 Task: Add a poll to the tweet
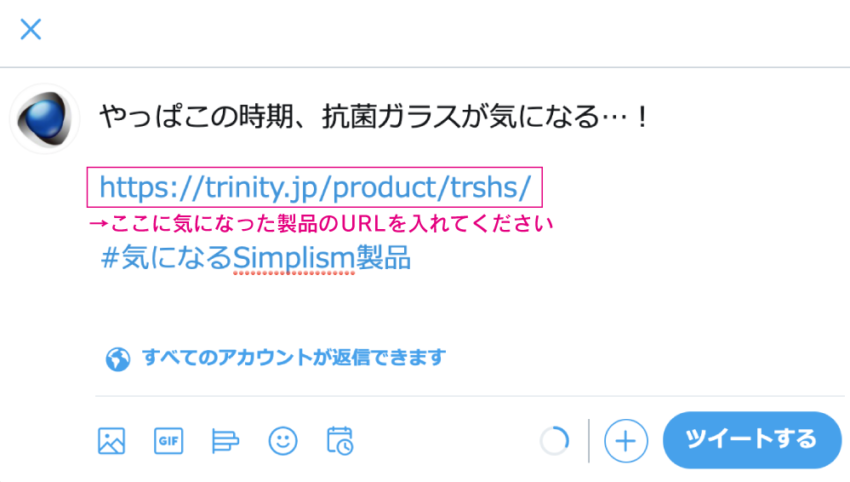(225, 441)
